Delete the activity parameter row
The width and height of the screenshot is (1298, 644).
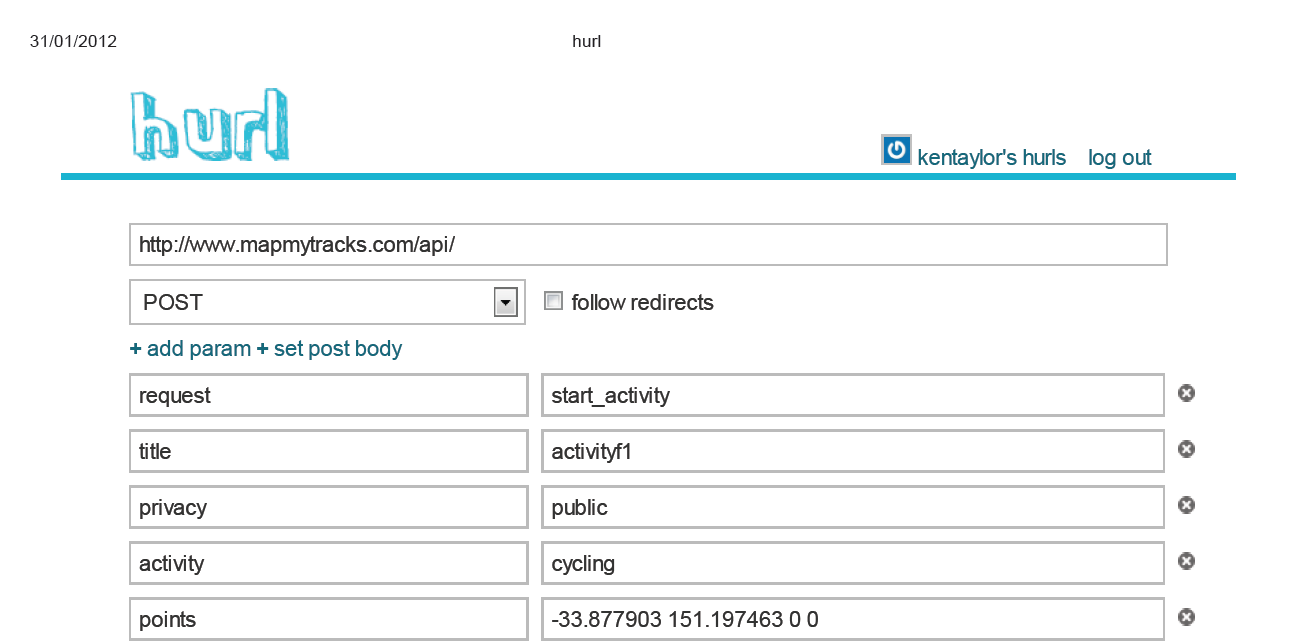click(1186, 562)
